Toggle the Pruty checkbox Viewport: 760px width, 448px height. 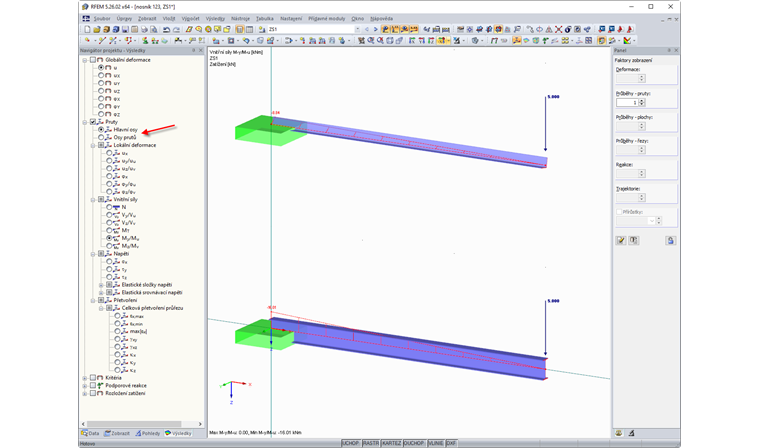pos(93,122)
